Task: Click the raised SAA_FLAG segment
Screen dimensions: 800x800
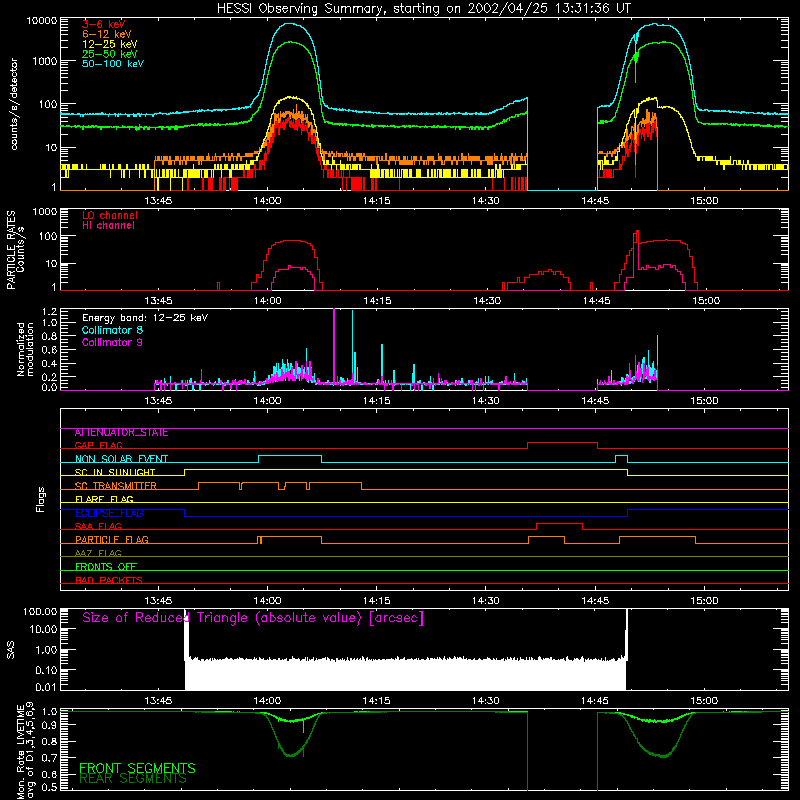Action: click(x=560, y=524)
